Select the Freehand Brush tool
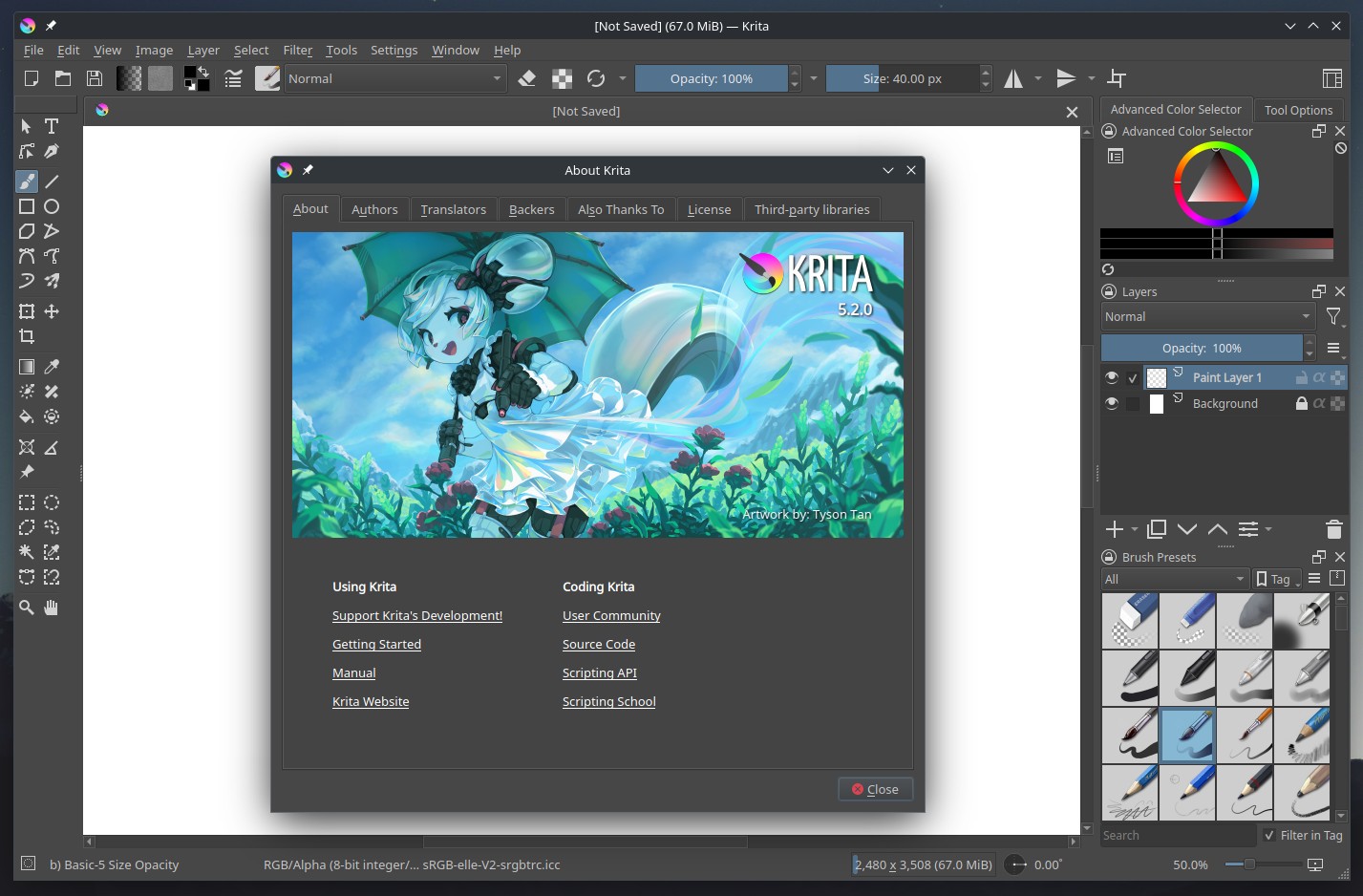 [27, 181]
